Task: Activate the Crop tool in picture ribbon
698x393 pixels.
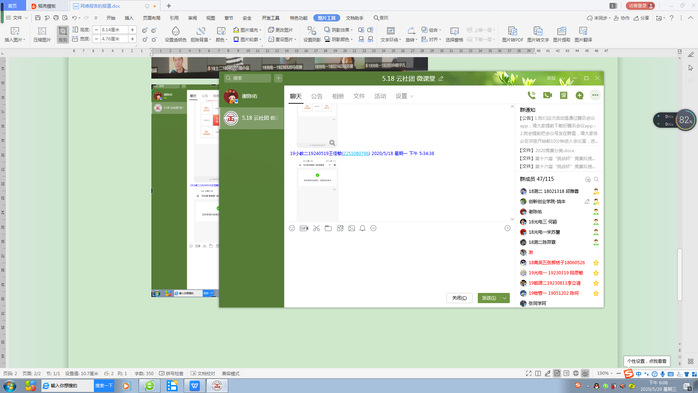Action: pyautogui.click(x=63, y=34)
